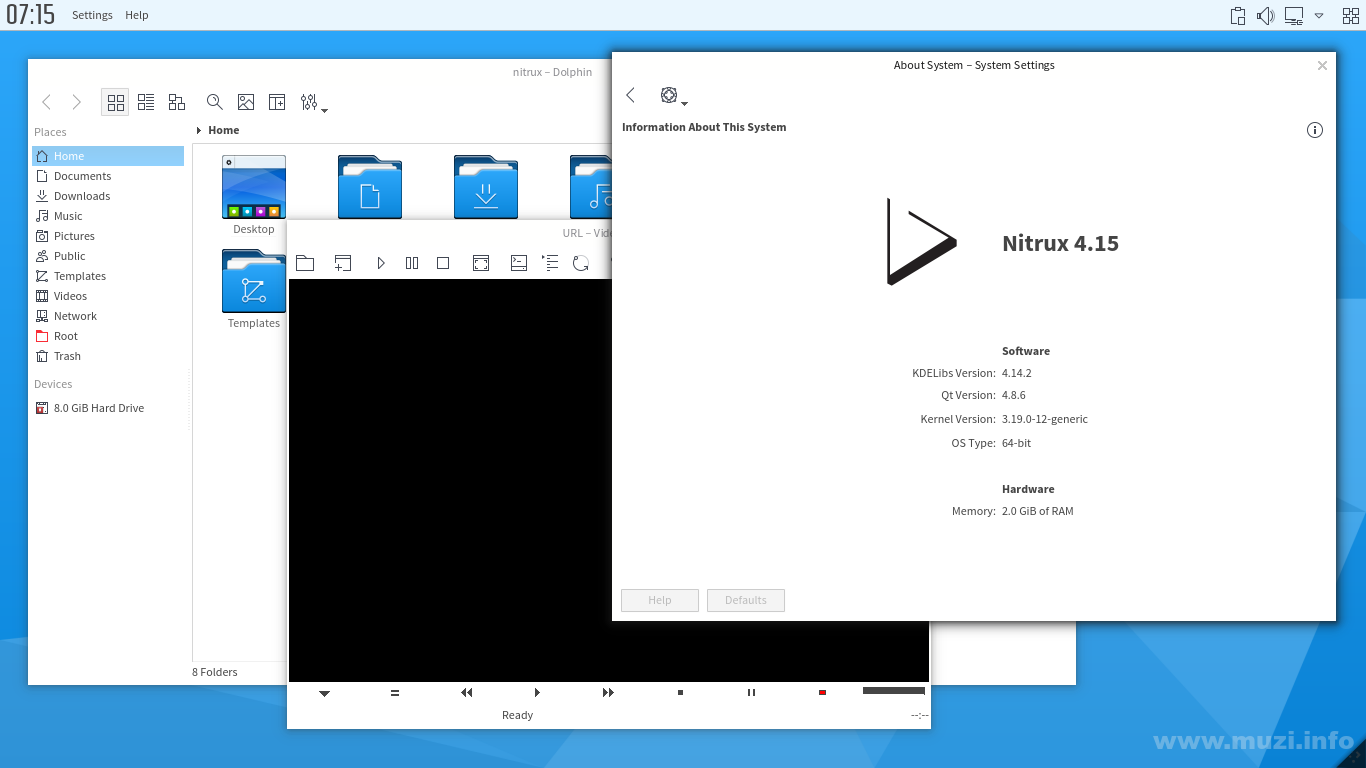This screenshot has height=768, width=1366.
Task: Click the reload icon in video player toolbar
Action: tap(581, 263)
